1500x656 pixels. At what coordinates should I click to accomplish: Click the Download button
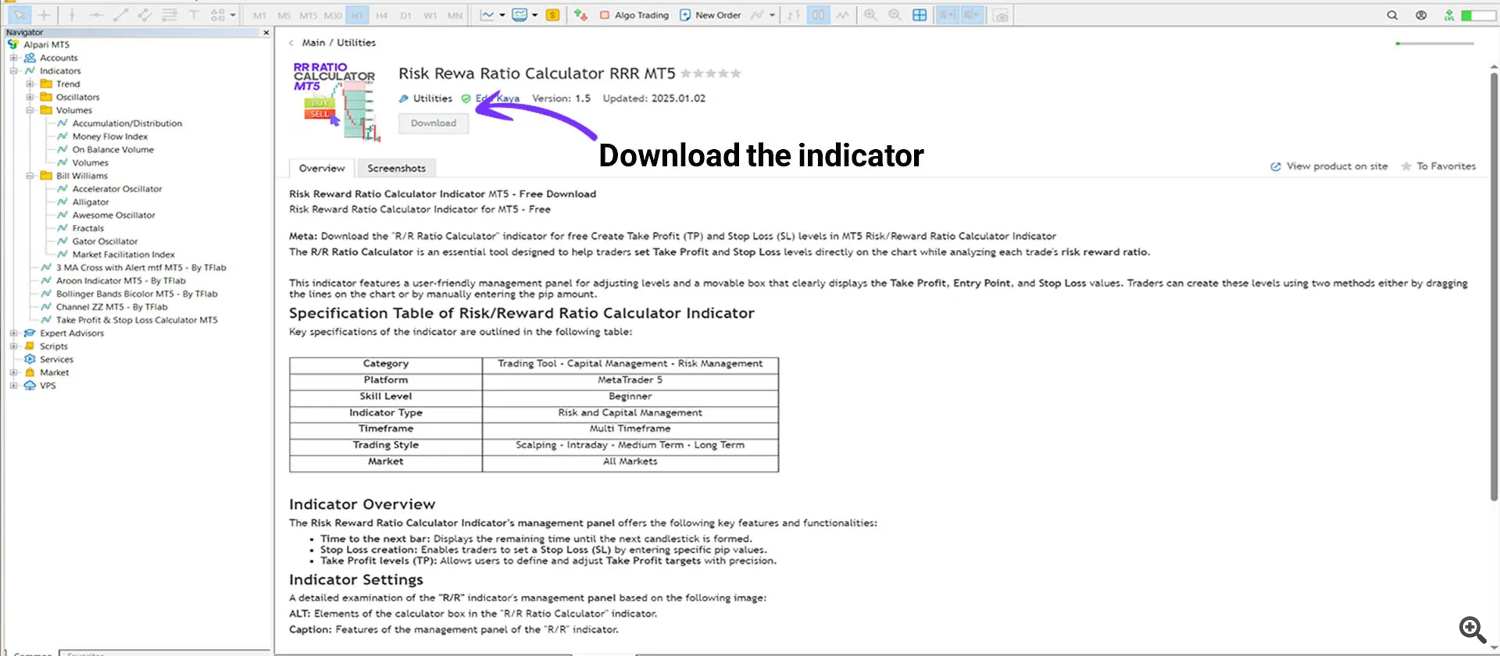(x=433, y=123)
